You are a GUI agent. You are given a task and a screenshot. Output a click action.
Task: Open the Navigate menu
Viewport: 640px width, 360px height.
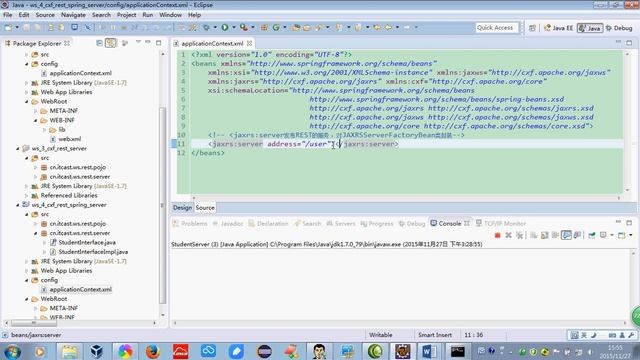click(73, 15)
